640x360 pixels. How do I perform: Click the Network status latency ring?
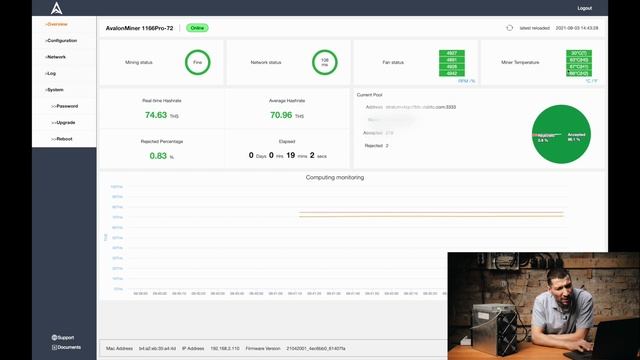pos(324,62)
